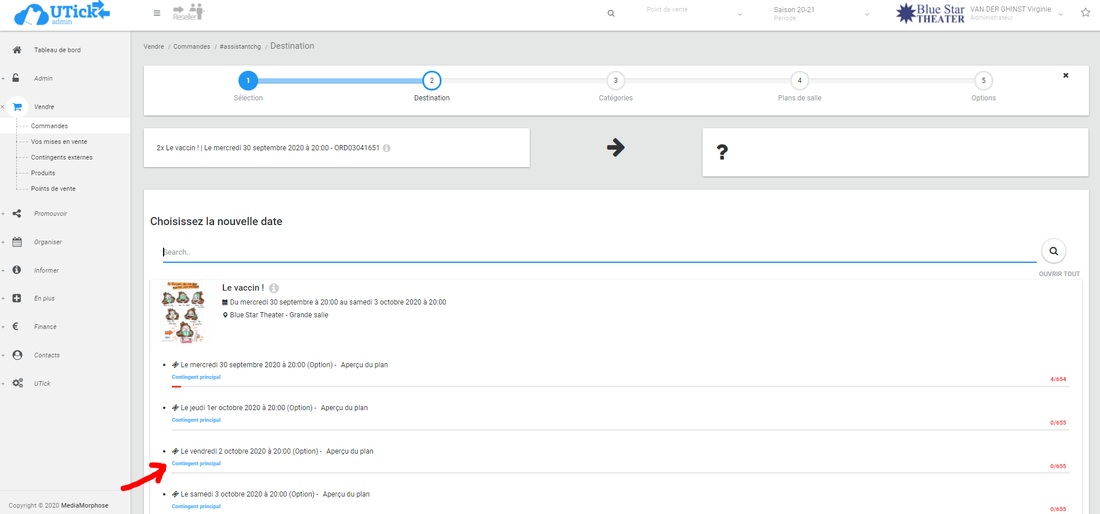The width and height of the screenshot is (1100, 514).
Task: Expand the Promouvoir sidebar section
Action: pos(50,213)
